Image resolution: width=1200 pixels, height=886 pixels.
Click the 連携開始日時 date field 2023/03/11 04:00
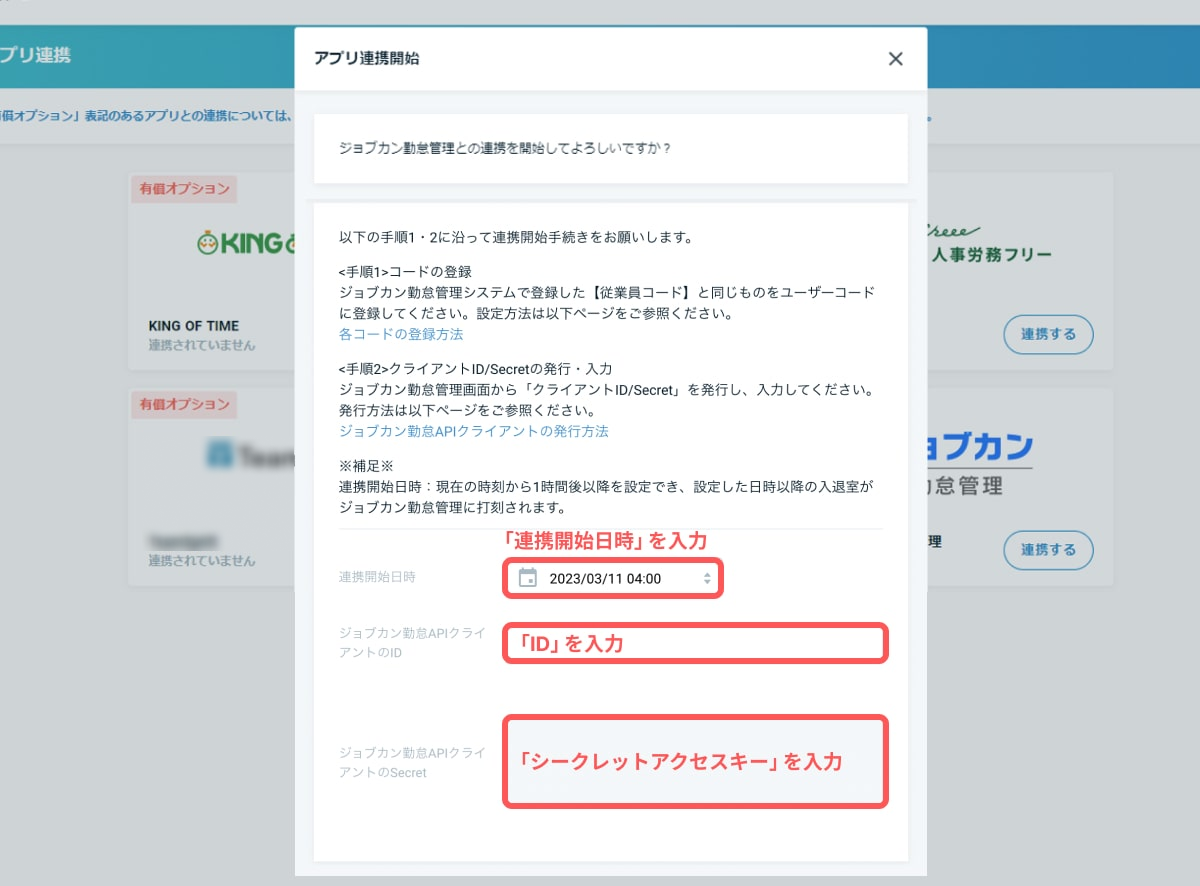click(x=611, y=578)
